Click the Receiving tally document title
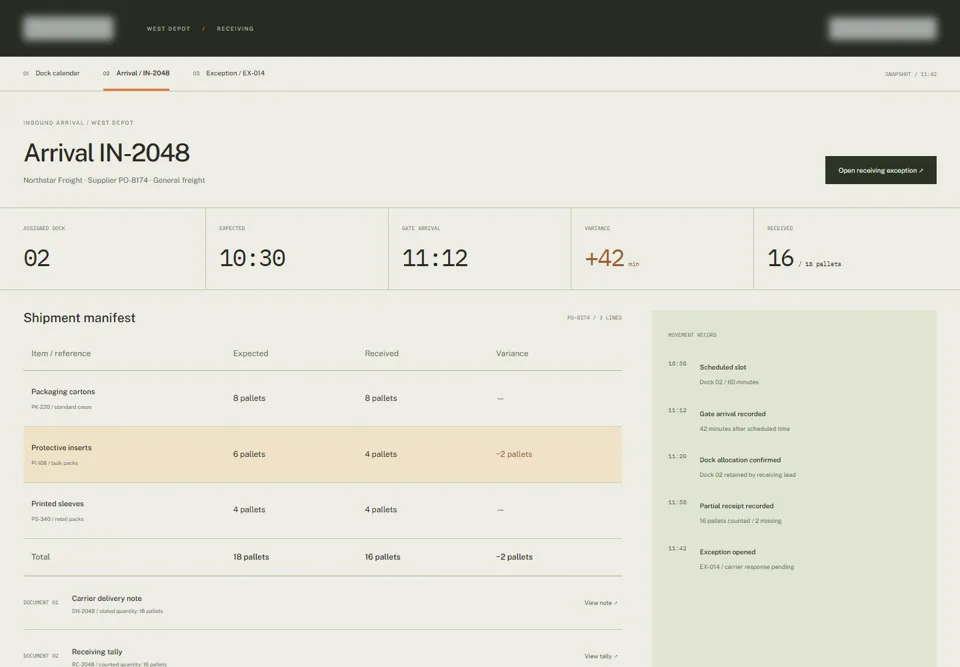The height and width of the screenshot is (667, 960). tap(97, 652)
